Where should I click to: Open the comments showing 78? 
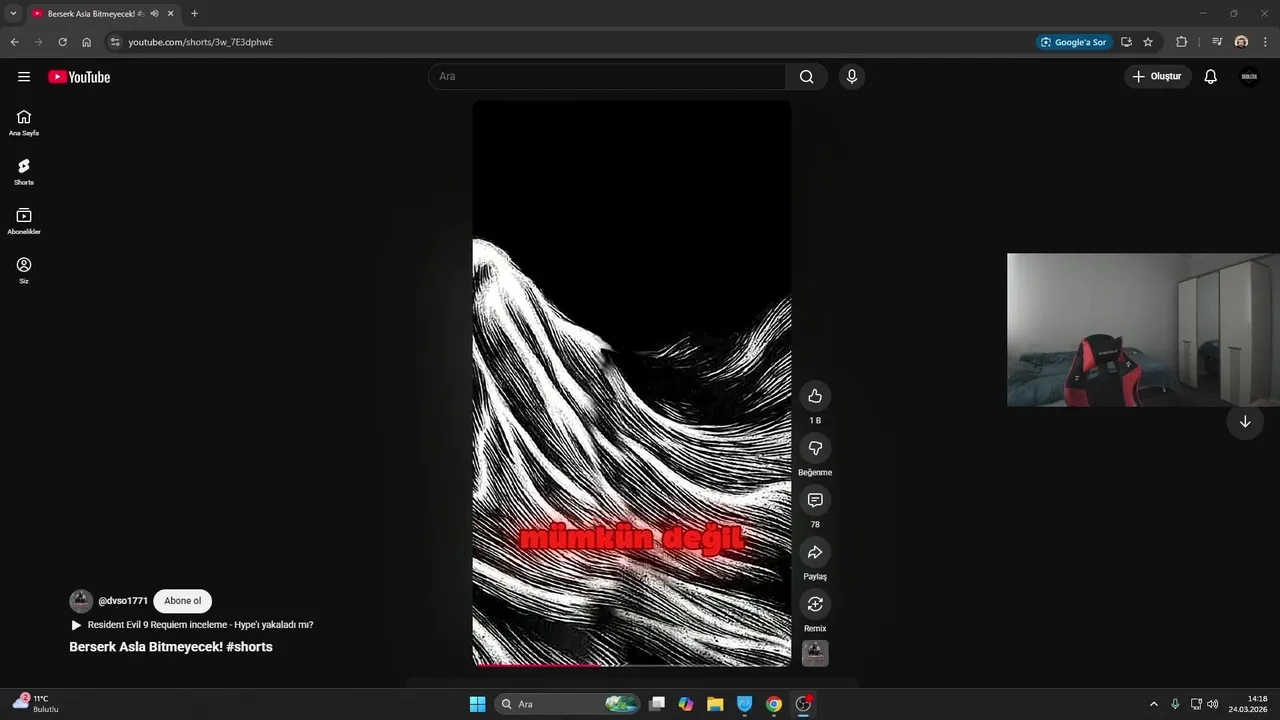(815, 500)
